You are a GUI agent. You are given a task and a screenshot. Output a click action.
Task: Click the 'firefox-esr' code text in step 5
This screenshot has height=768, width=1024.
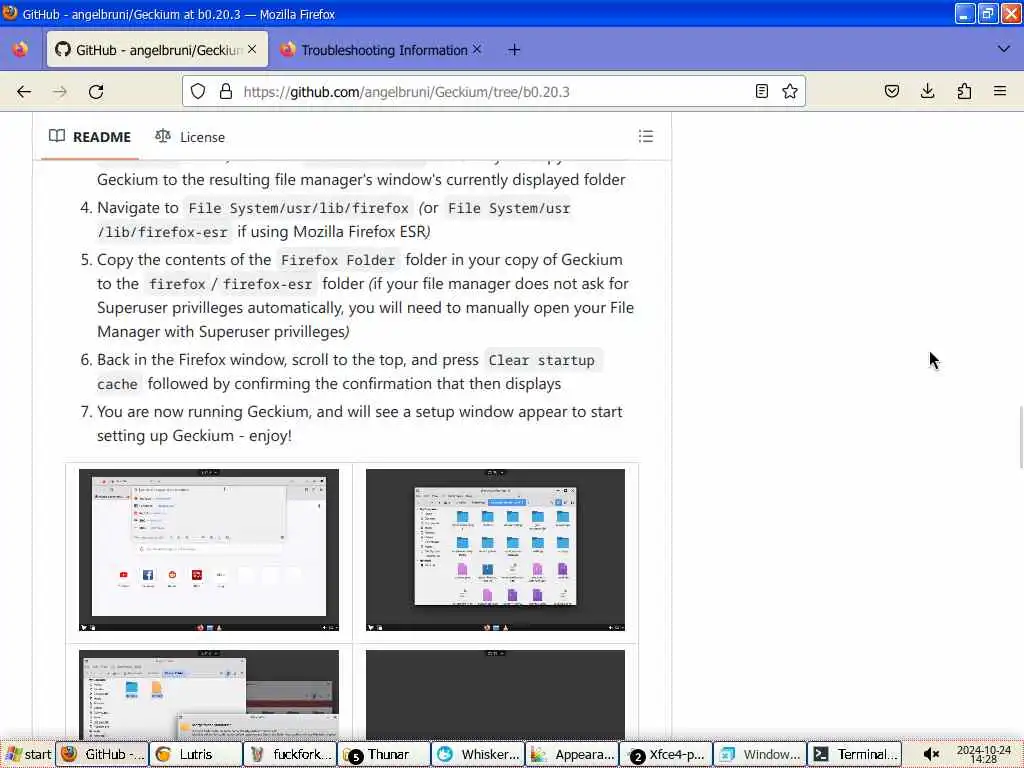(x=268, y=284)
